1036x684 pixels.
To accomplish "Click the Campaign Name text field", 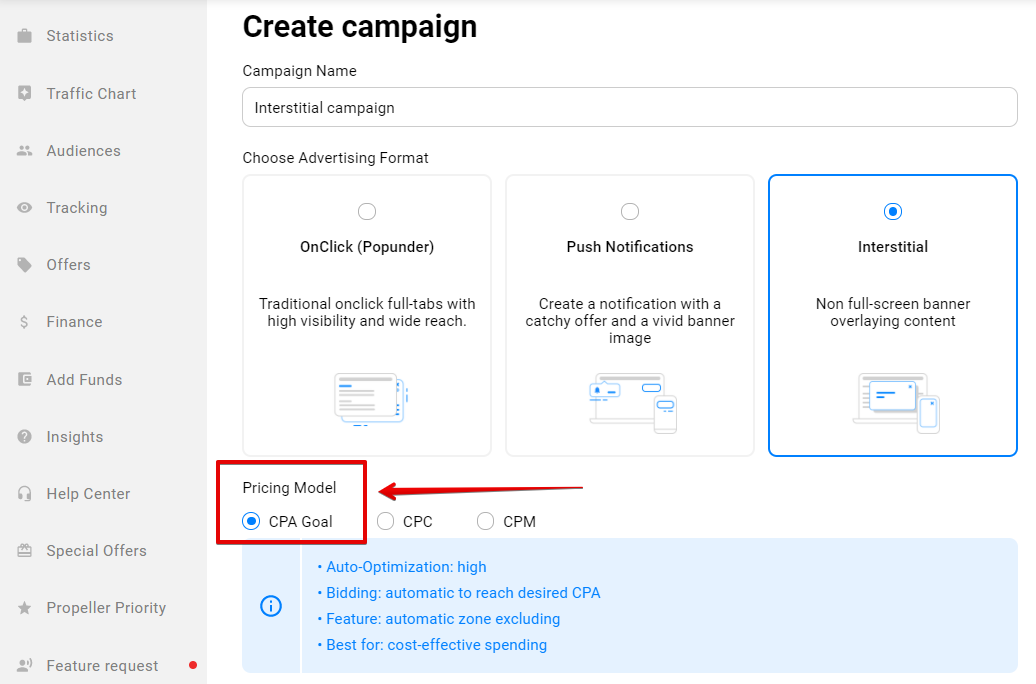I will click(629, 108).
